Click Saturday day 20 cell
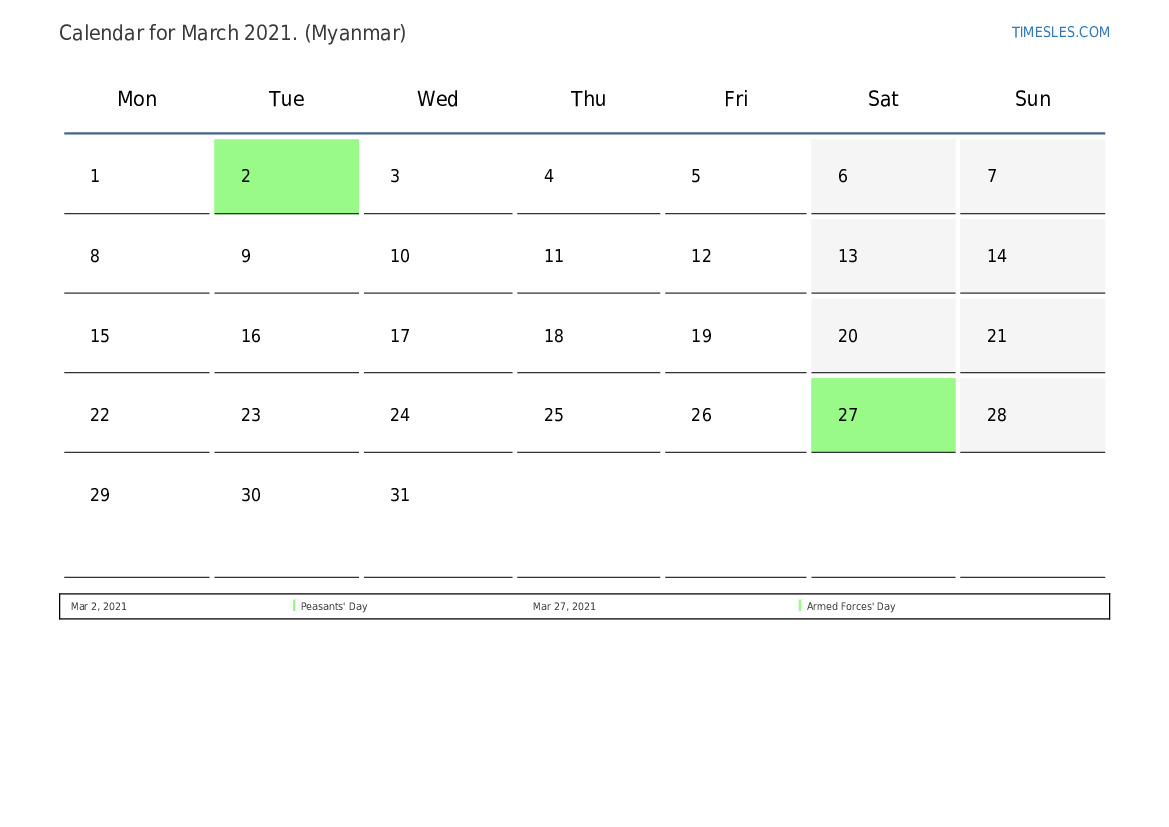This screenshot has height=827, width=1169. (883, 336)
